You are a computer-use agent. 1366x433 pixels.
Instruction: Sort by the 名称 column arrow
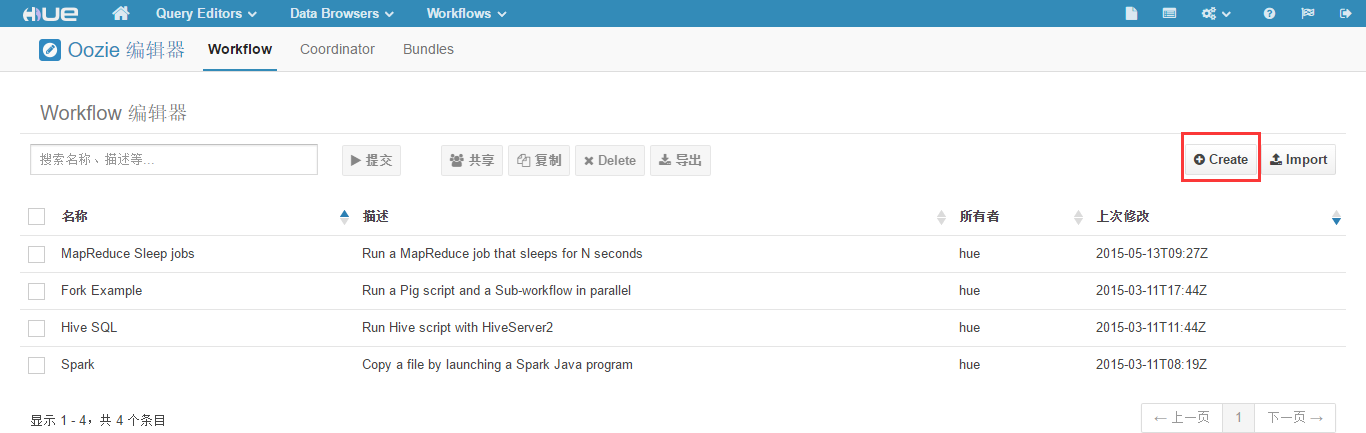coord(345,217)
